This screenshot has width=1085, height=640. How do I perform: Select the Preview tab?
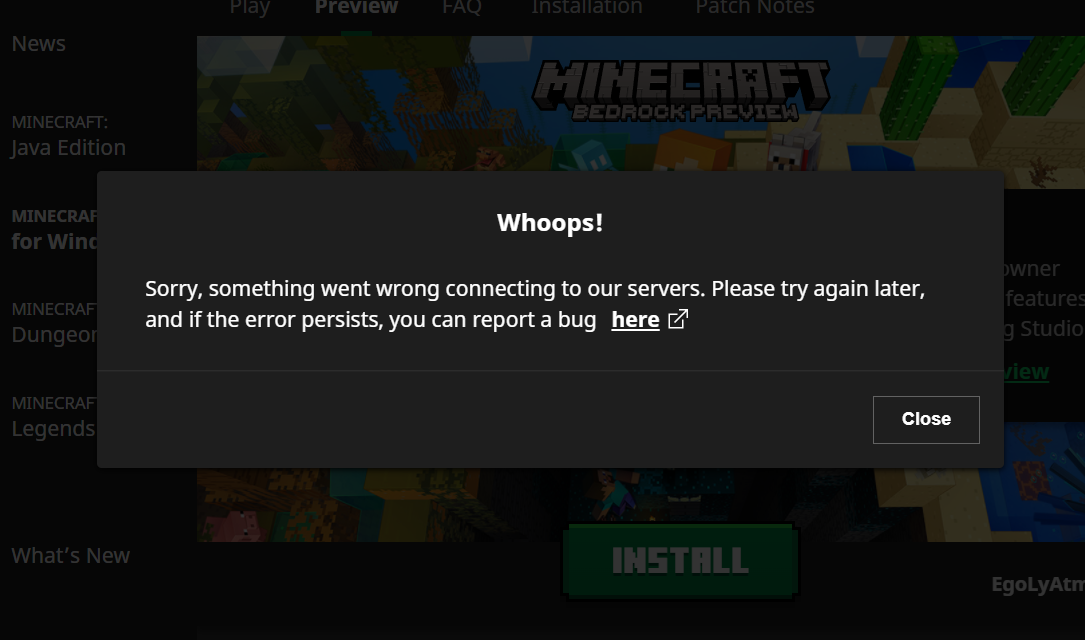click(x=356, y=8)
